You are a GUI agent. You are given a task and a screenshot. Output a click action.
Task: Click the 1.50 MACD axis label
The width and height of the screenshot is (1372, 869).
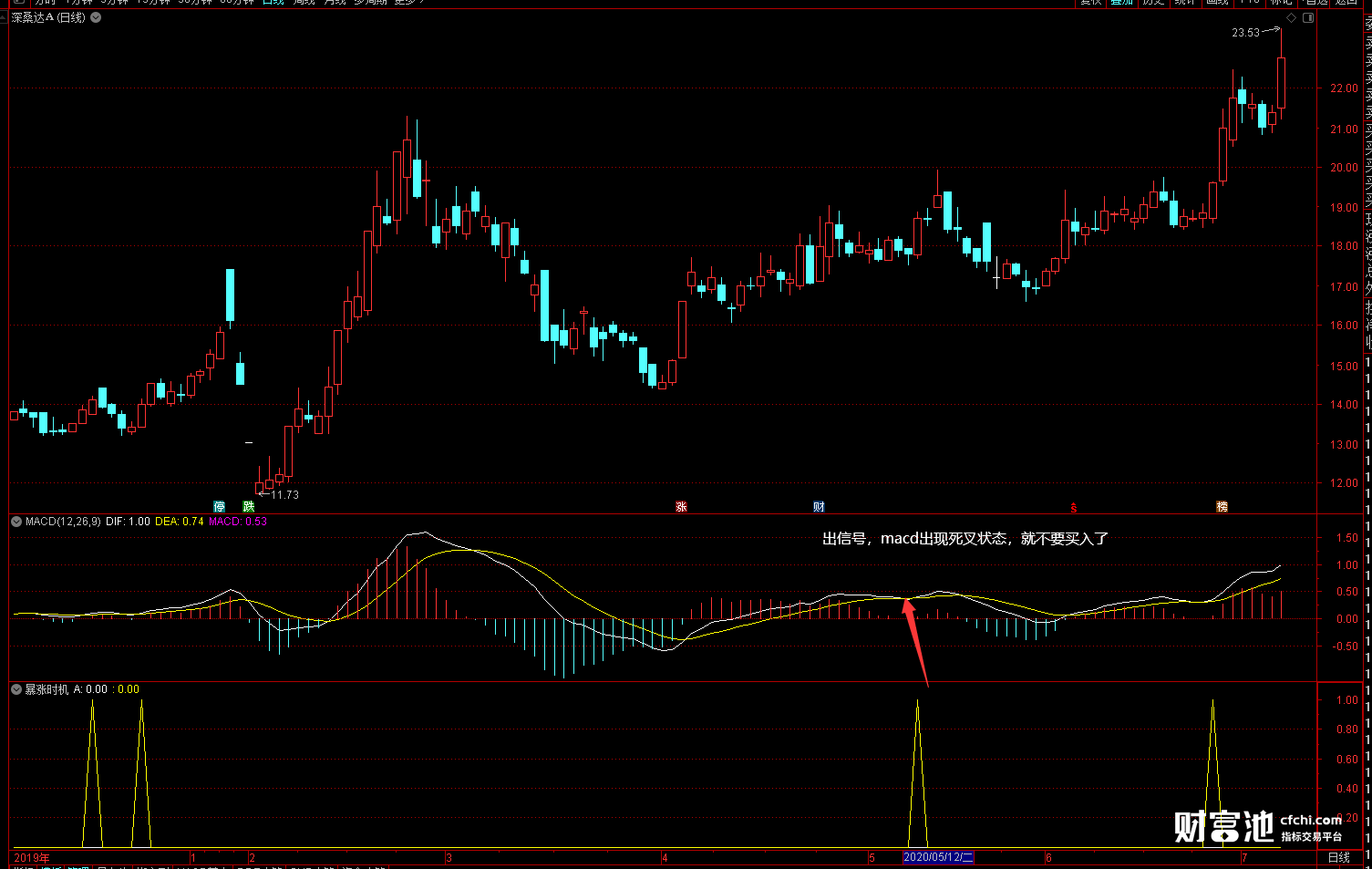click(1346, 538)
